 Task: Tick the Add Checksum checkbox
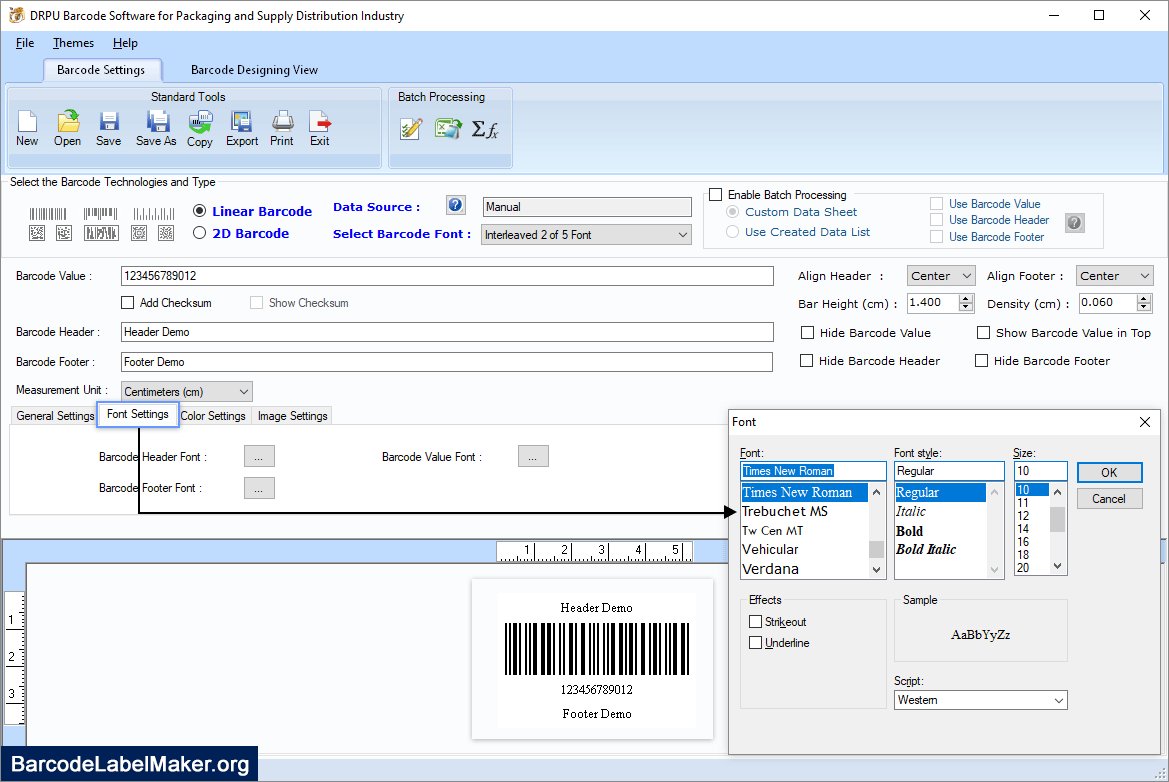point(127,303)
